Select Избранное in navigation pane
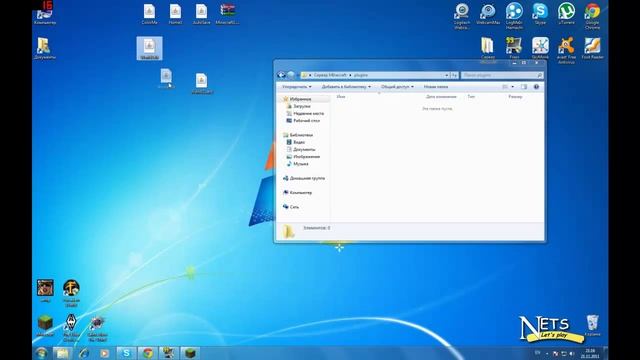The height and width of the screenshot is (360, 640). [x=300, y=99]
